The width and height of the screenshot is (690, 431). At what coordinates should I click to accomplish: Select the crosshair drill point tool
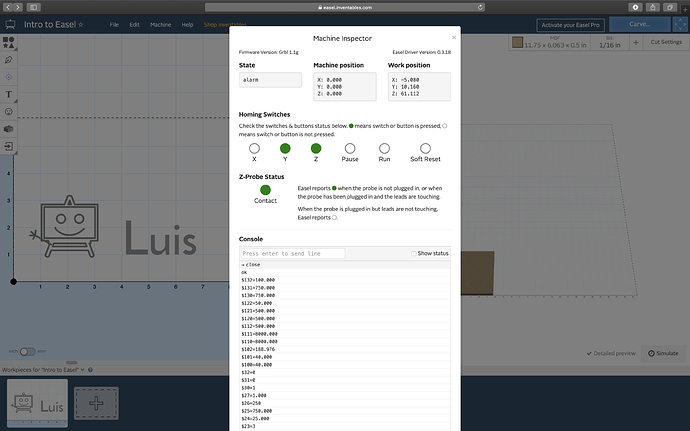point(8,77)
